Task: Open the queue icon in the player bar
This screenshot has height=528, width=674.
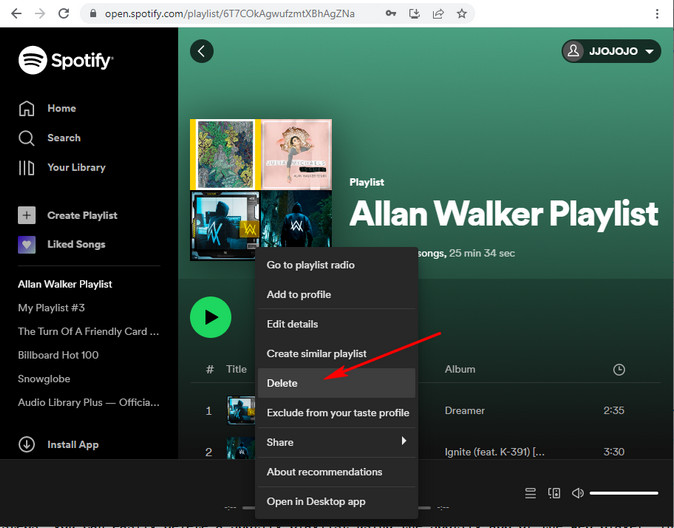Action: point(530,493)
